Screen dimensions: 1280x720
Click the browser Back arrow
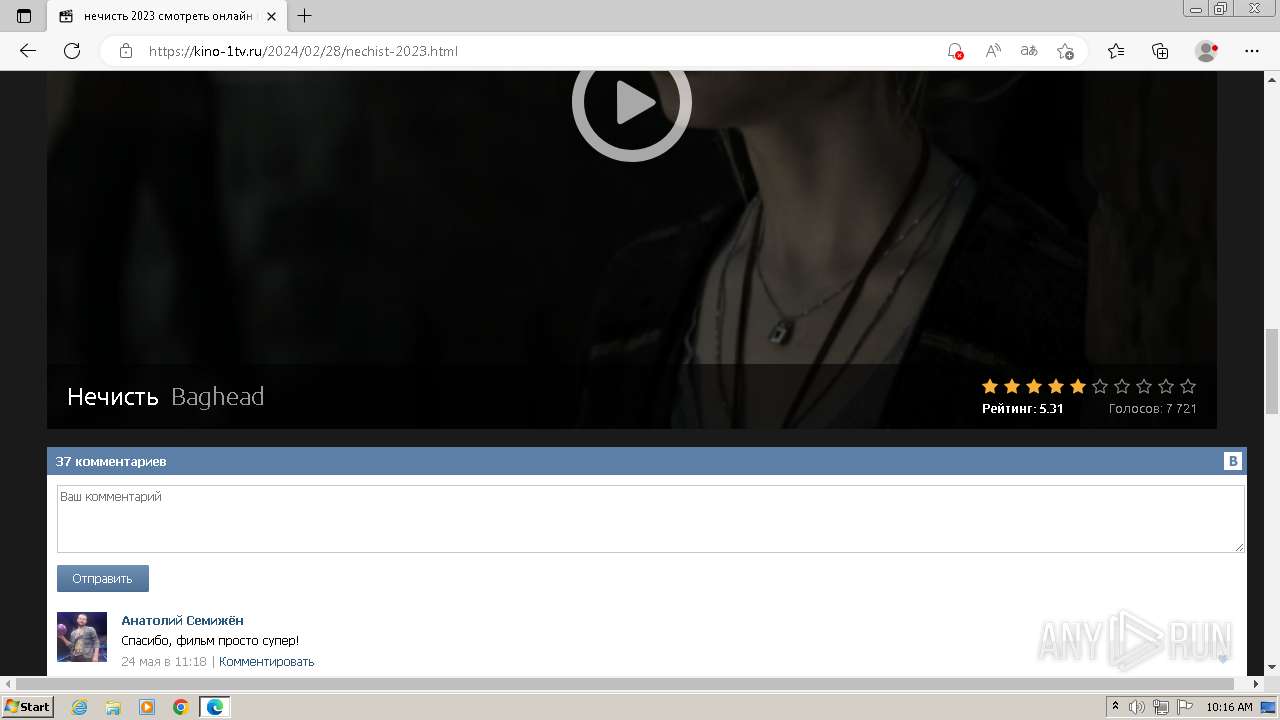[x=28, y=51]
